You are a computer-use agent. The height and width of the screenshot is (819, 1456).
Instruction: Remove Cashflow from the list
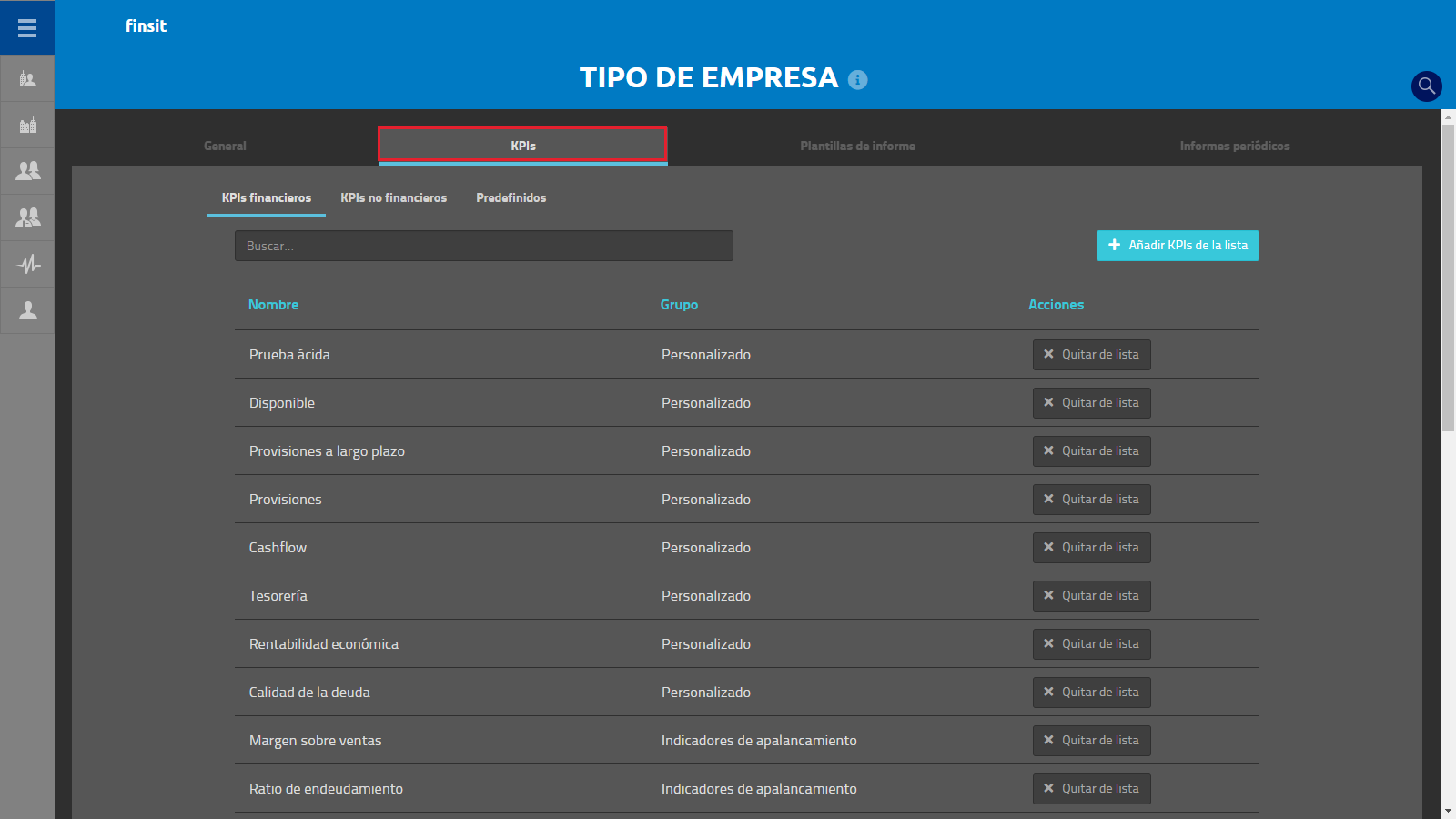[x=1091, y=548]
